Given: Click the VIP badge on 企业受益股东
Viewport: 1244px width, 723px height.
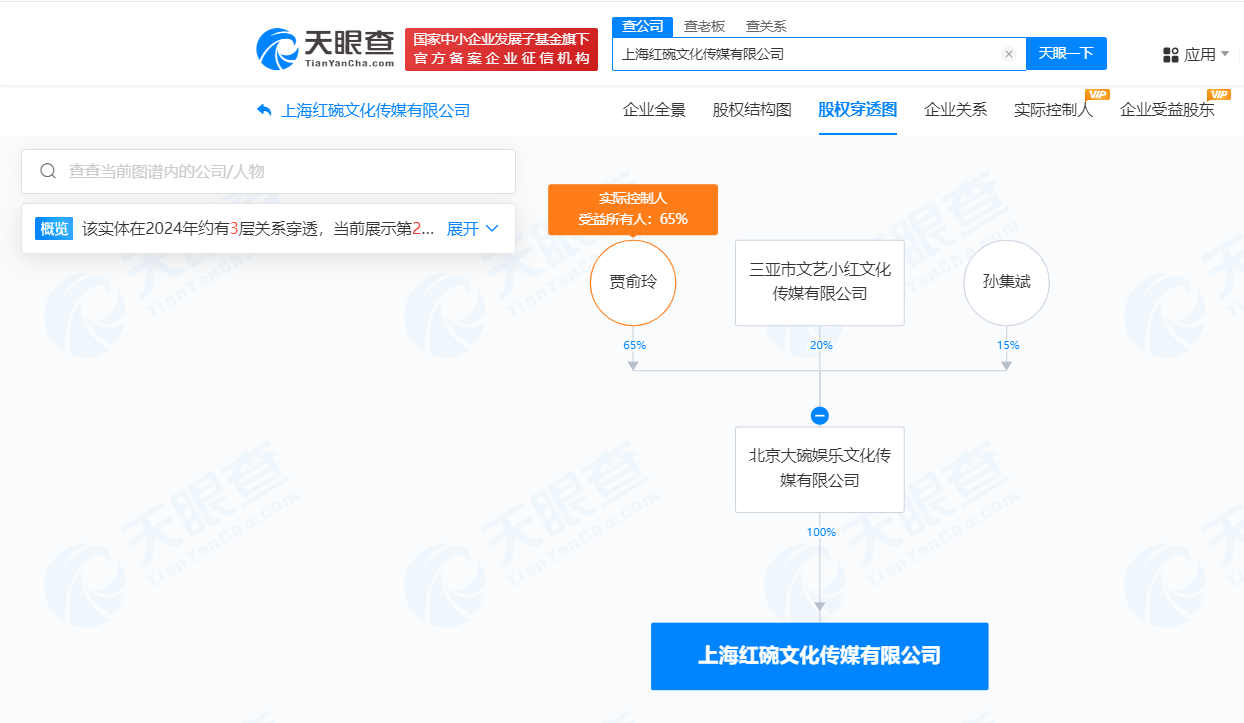Looking at the screenshot, I should [1219, 95].
